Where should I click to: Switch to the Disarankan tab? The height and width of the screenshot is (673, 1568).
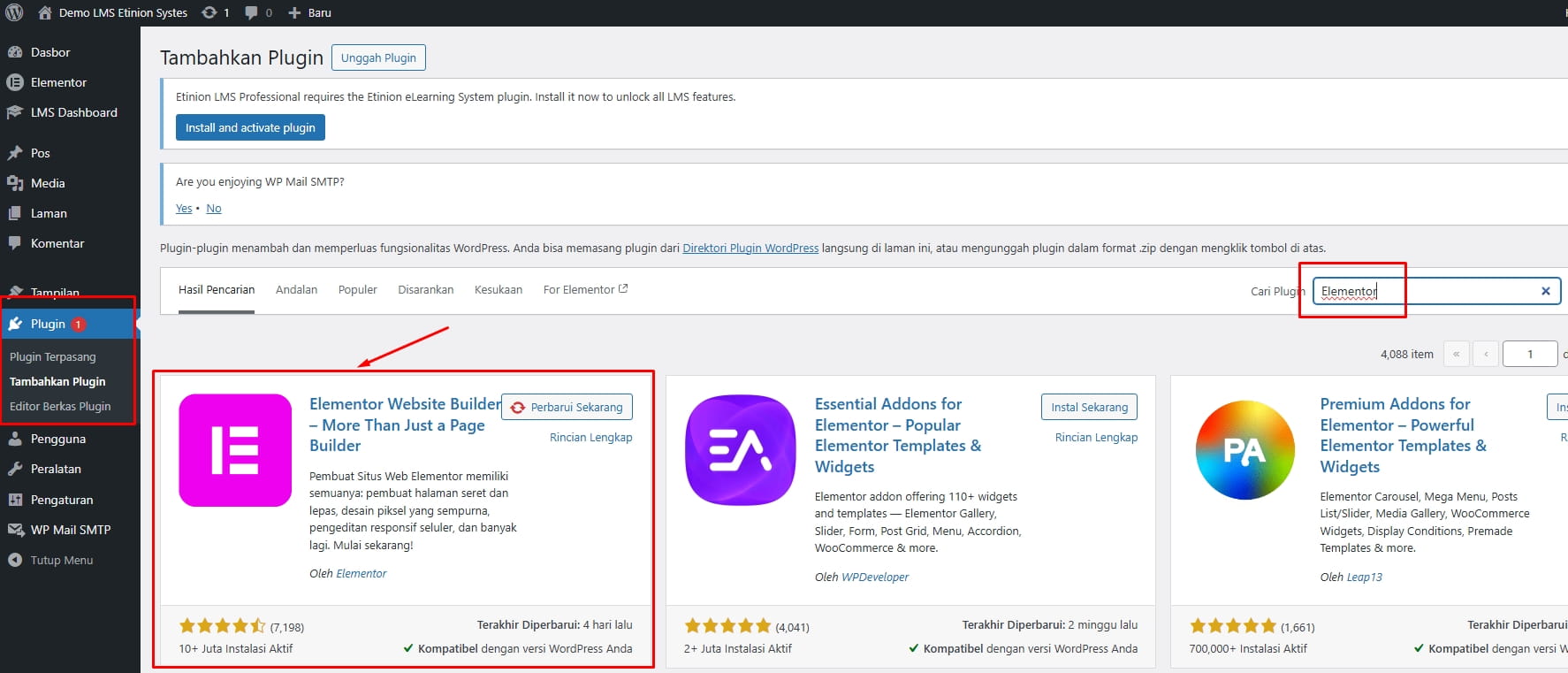click(425, 289)
